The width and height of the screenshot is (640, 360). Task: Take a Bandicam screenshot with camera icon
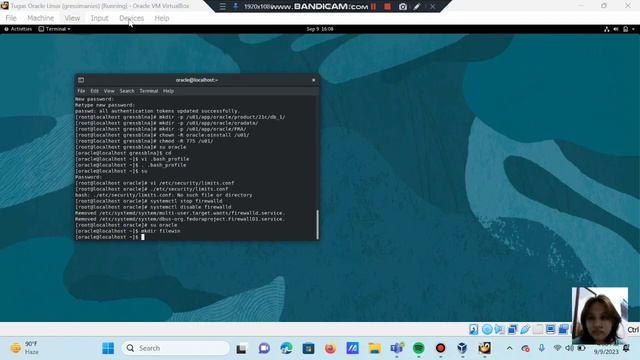coord(402,7)
